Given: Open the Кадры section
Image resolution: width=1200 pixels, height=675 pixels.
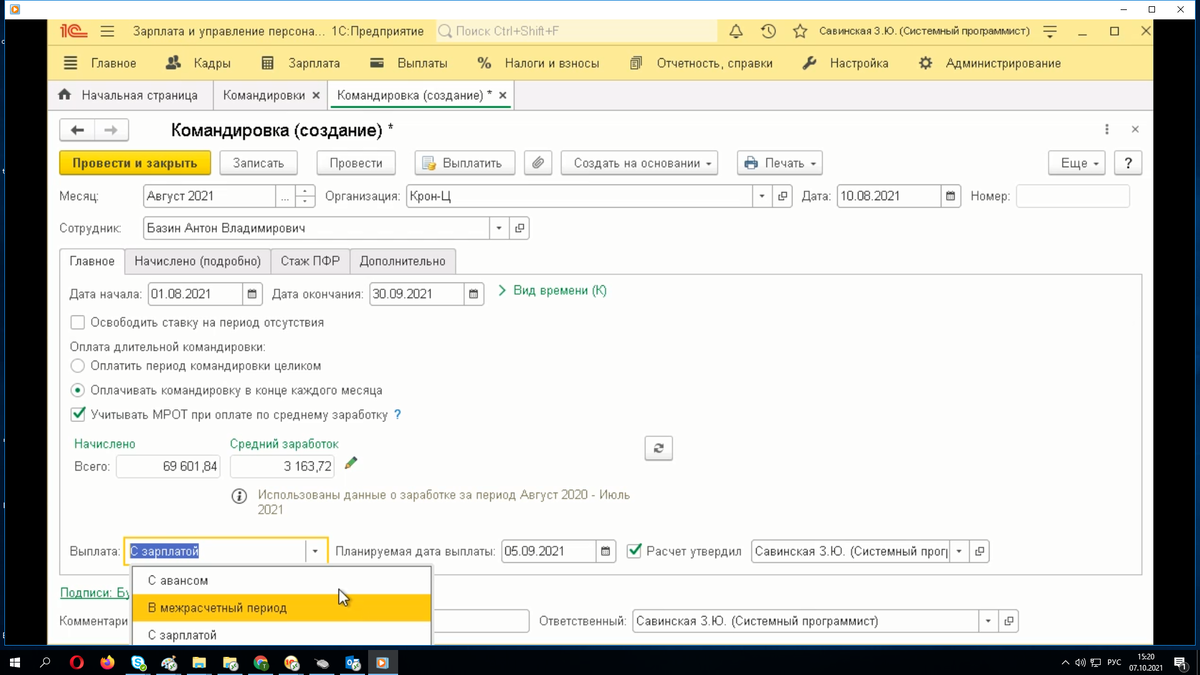Looking at the screenshot, I should tap(198, 63).
